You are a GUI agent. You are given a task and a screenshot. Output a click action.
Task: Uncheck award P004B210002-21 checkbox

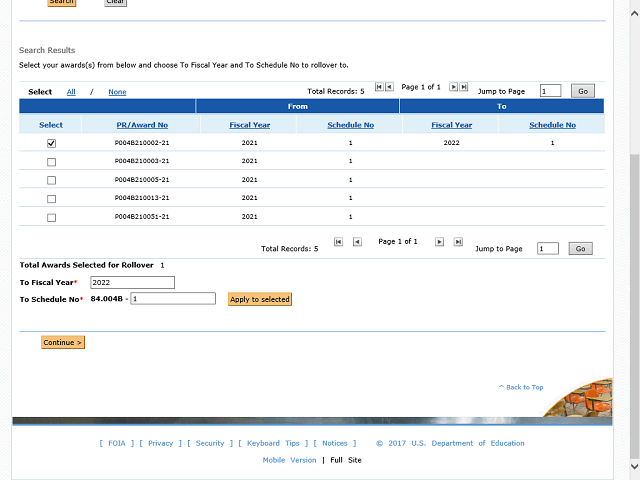pyautogui.click(x=51, y=144)
